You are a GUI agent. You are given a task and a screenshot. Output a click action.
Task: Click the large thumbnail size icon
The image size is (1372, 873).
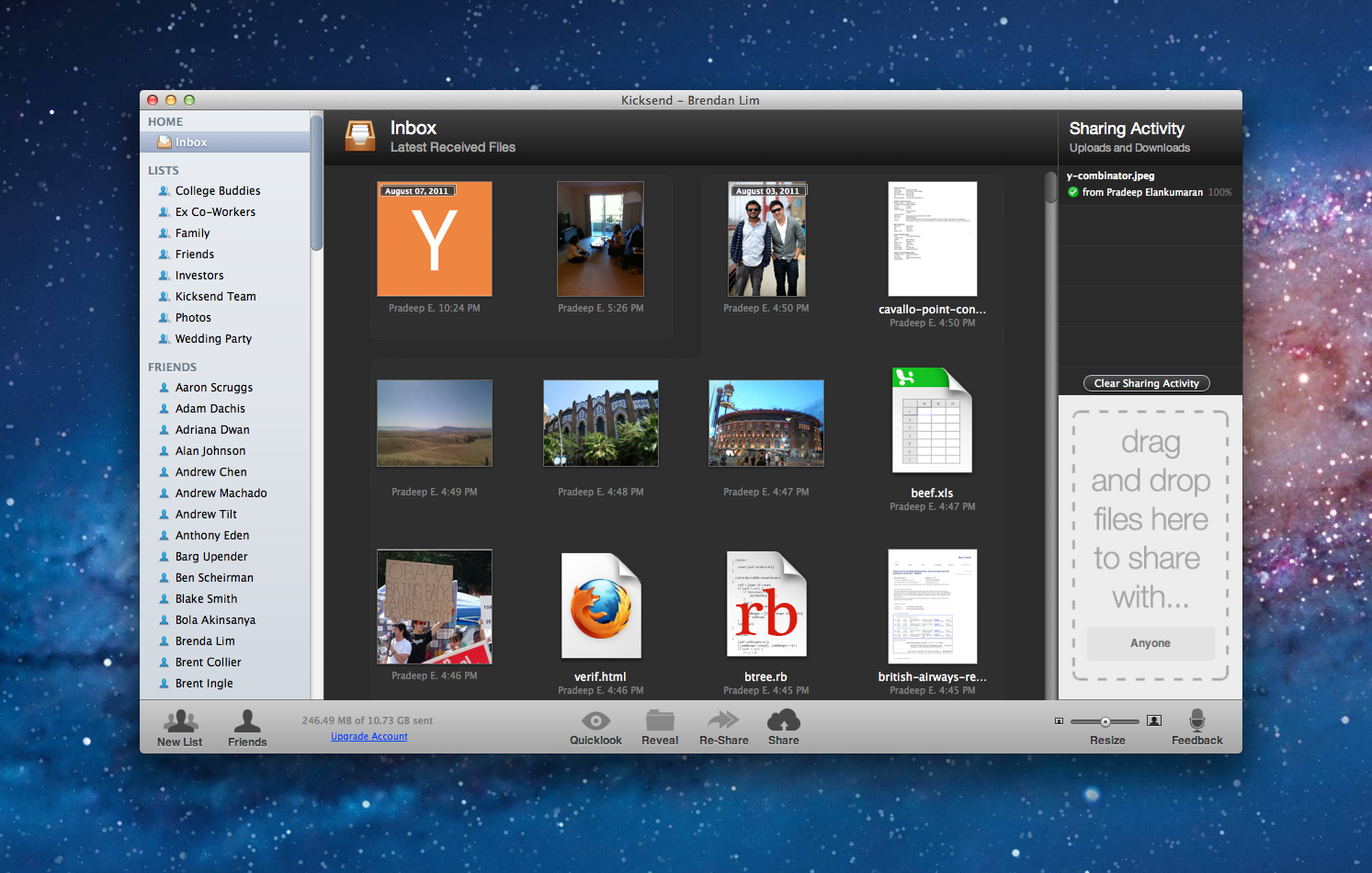coord(1154,721)
